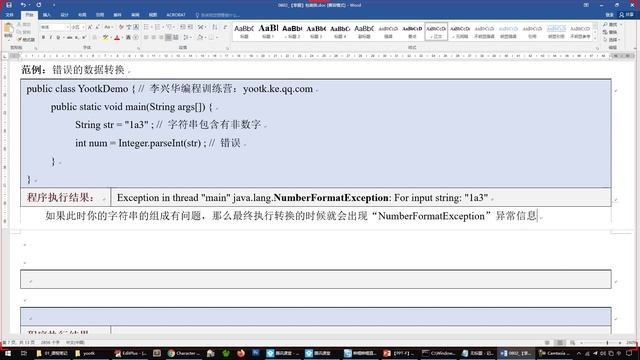Insert a numbered list
Image resolution: width=640 pixels, height=360 pixels.
[158, 27]
